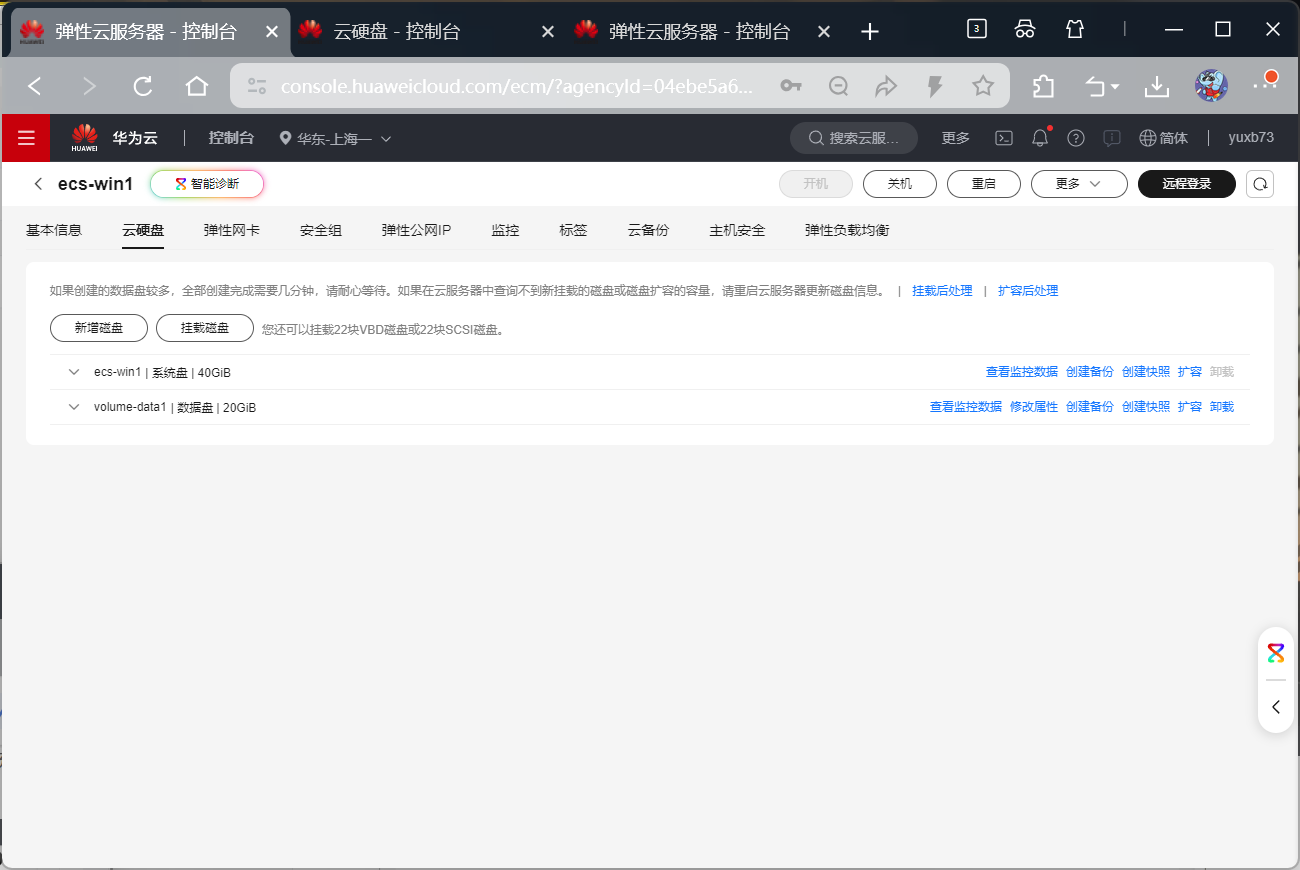1300x870 pixels.
Task: Open the yuxb73 account menu
Action: (1251, 138)
